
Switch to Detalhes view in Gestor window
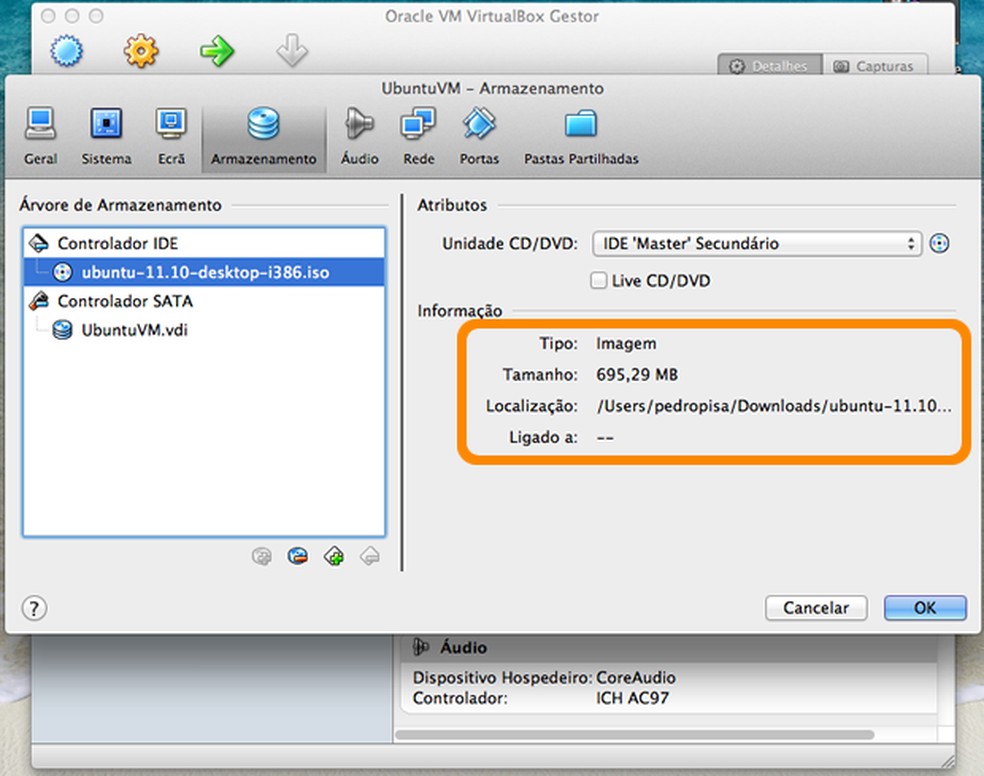pos(770,65)
